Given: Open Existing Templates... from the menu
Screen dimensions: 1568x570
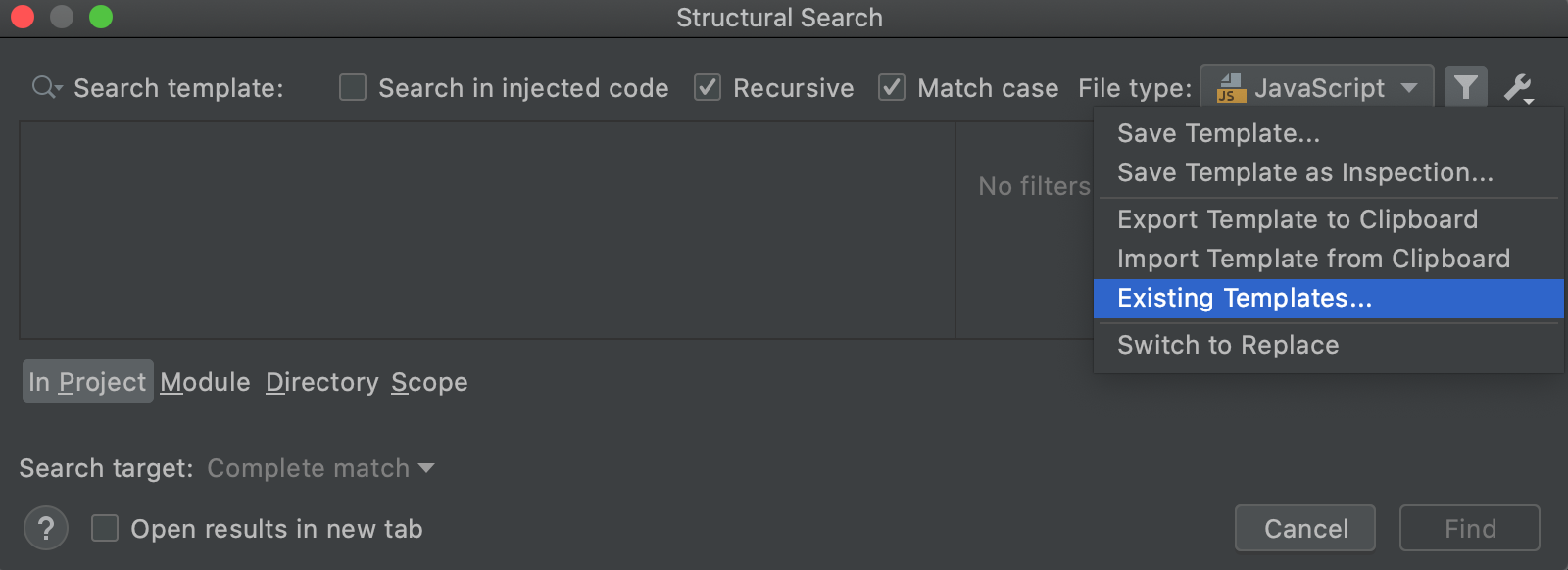Looking at the screenshot, I should (x=1245, y=298).
